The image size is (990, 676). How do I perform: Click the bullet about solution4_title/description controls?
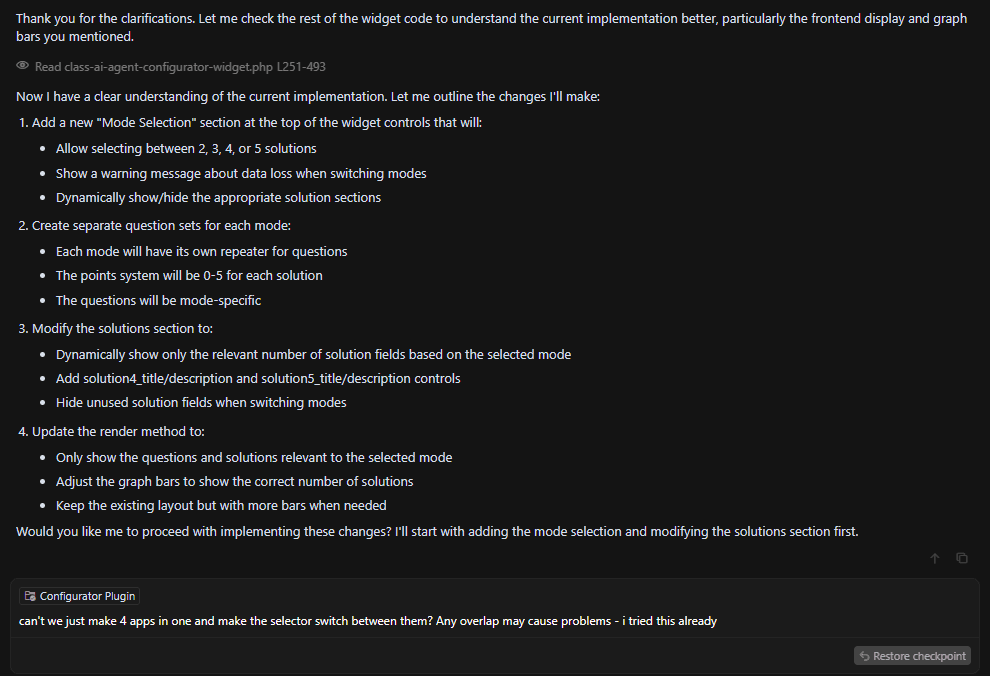tap(258, 378)
